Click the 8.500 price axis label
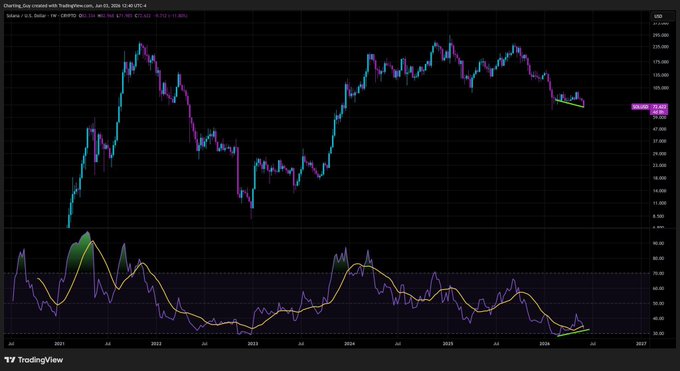680x371 pixels. [659, 216]
